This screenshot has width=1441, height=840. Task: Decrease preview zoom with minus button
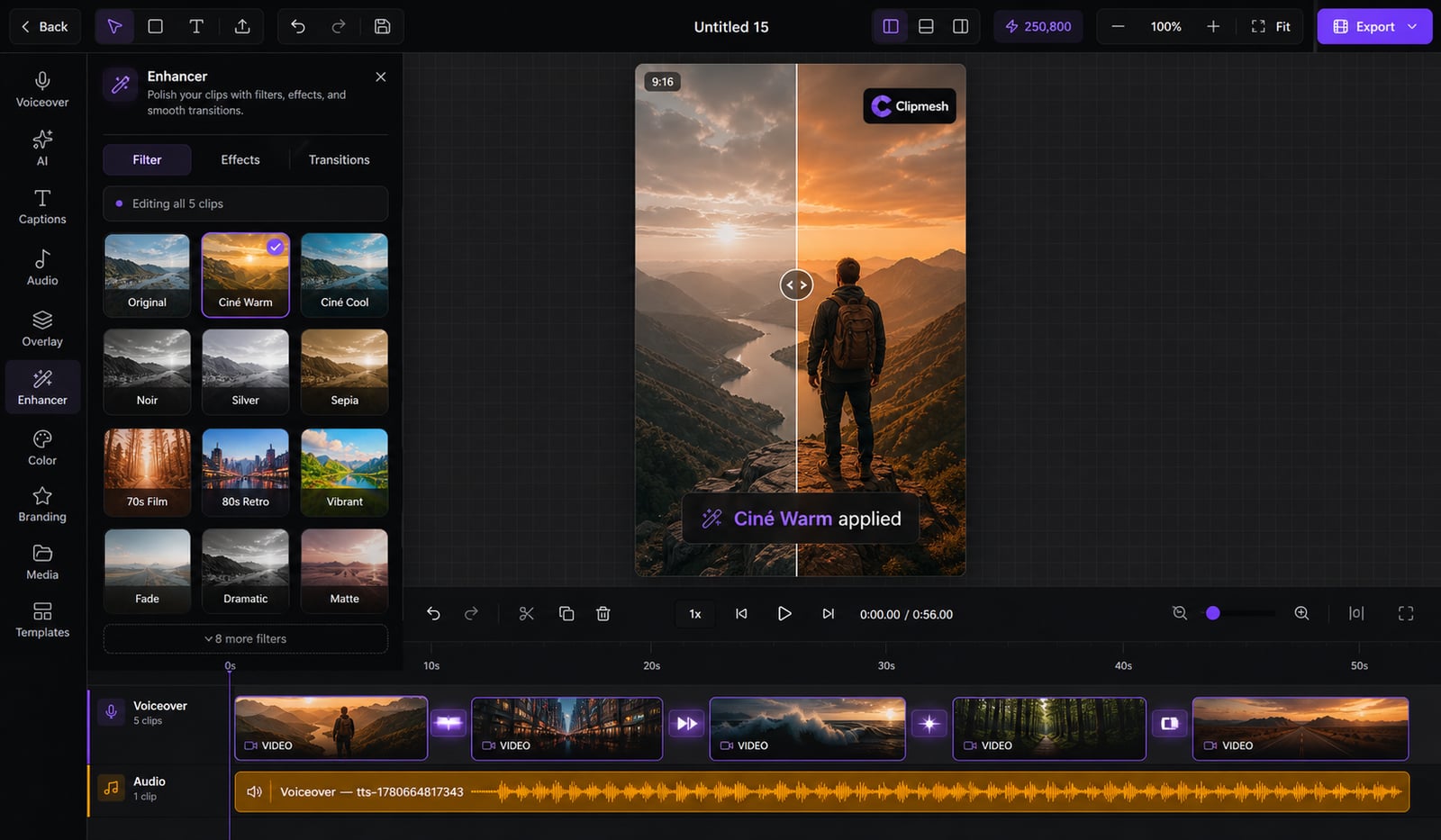(1118, 26)
